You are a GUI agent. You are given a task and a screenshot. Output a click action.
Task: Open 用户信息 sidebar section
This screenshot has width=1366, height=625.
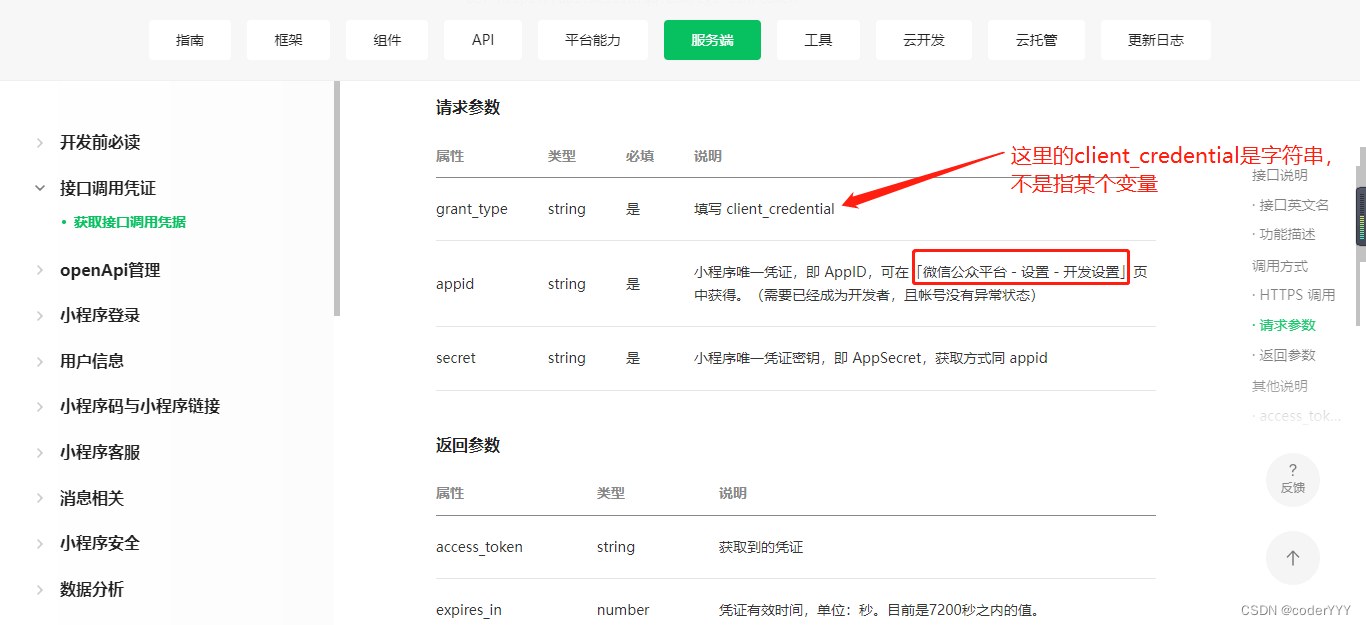pos(92,361)
